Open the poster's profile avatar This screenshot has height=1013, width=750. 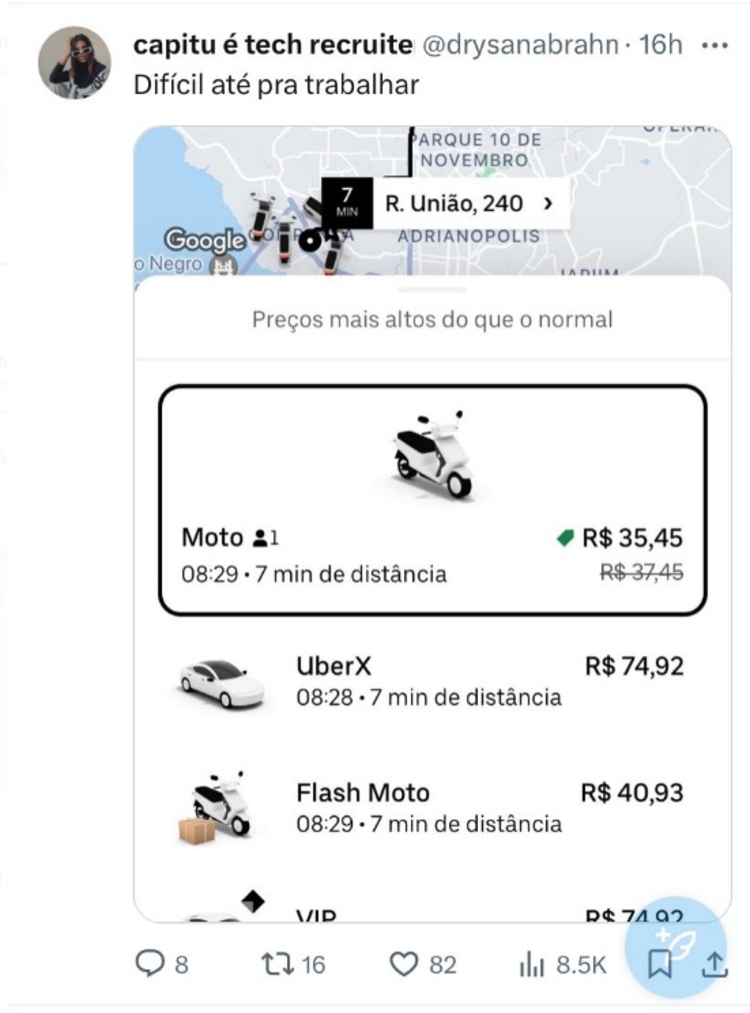click(74, 63)
